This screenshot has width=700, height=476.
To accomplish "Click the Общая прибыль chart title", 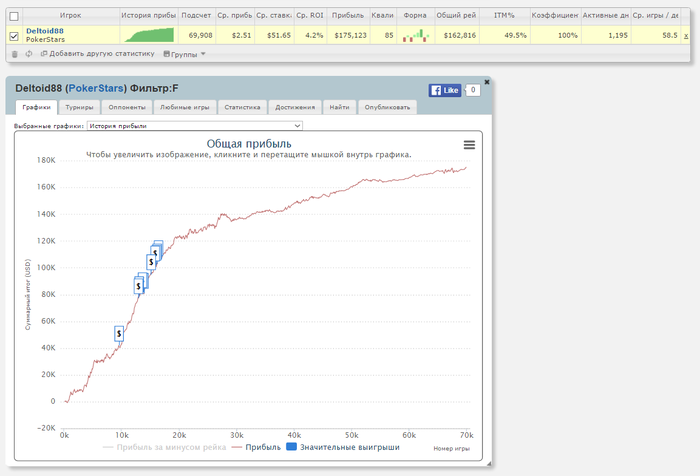I will [249, 144].
